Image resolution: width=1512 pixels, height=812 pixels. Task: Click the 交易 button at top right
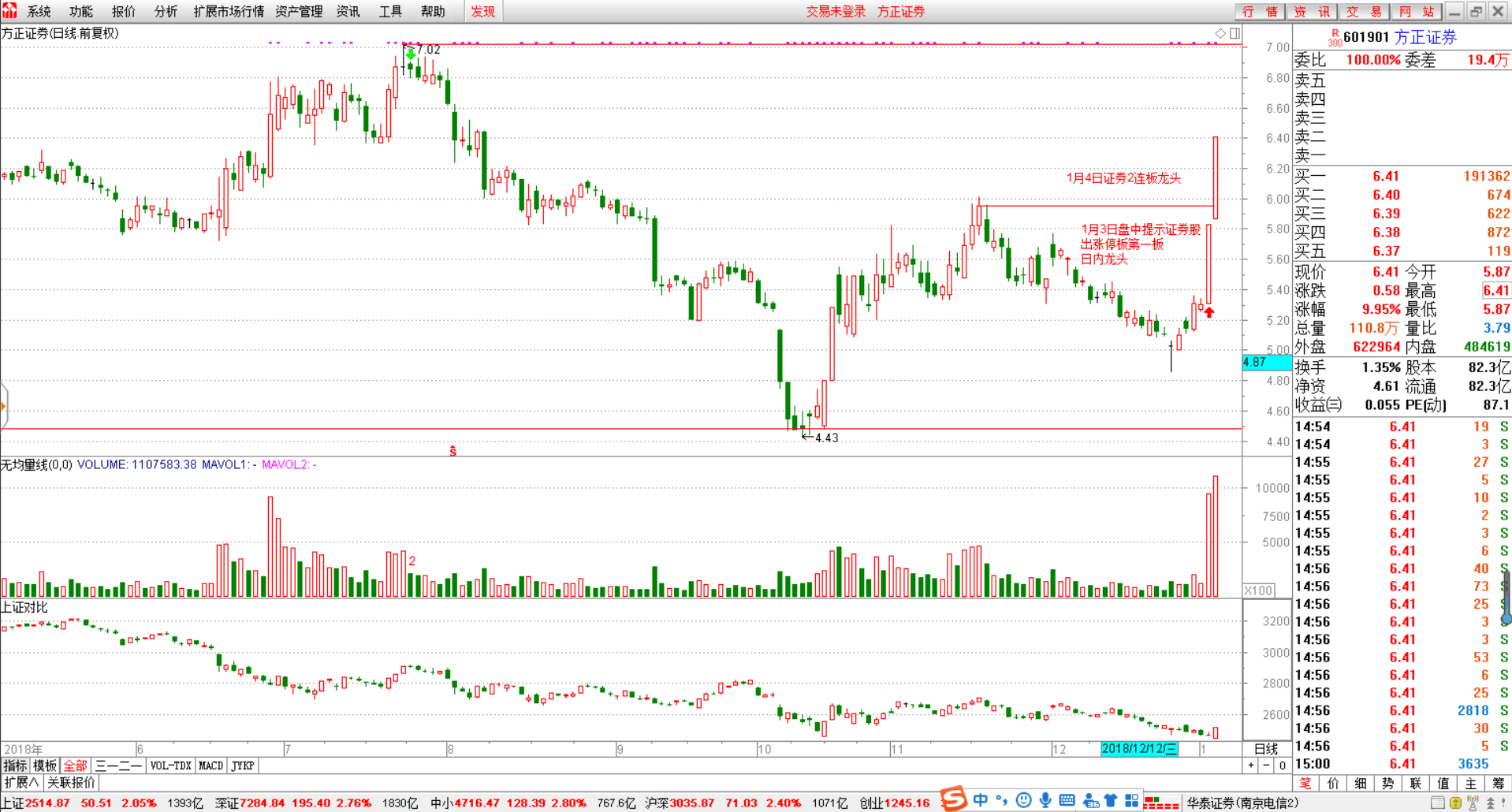click(1364, 11)
